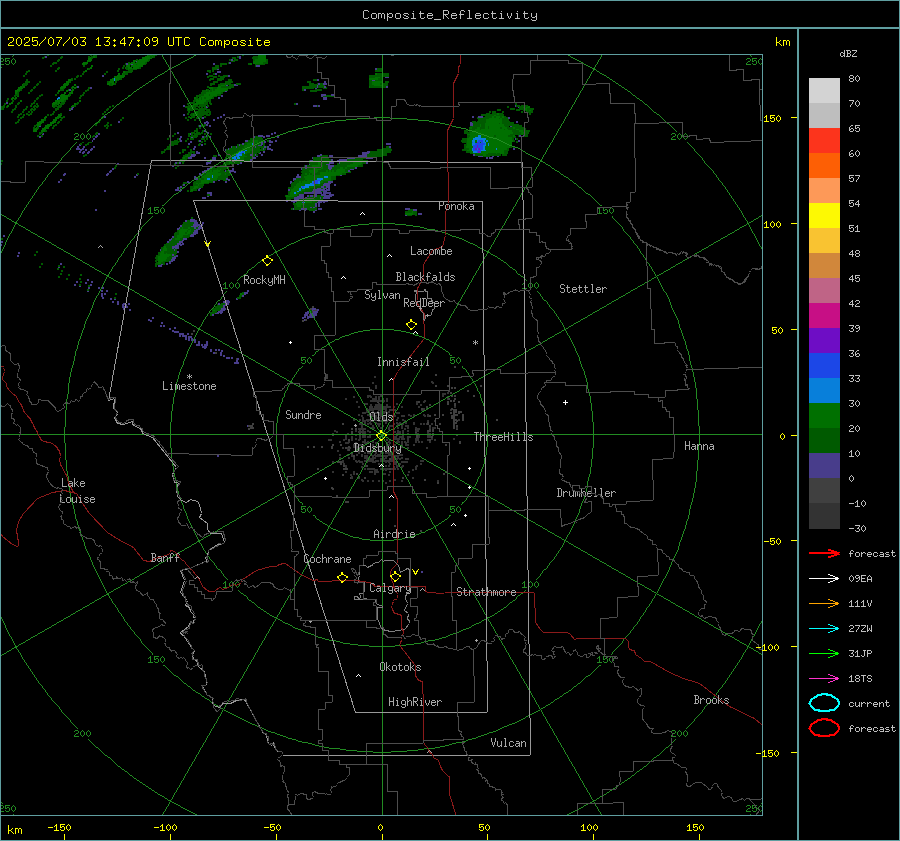
Task: Click the 'Vulcan' city label
Action: (509, 743)
